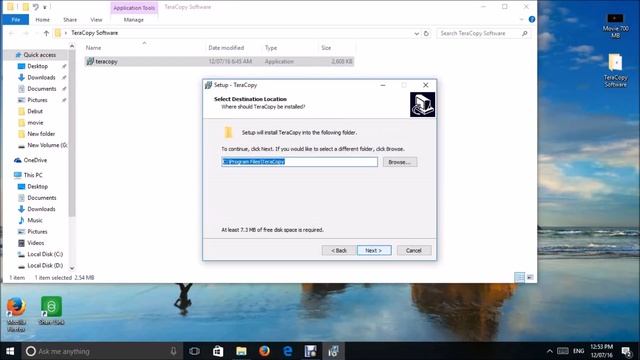
Task: Open address bar history dropdown
Action: [416, 33]
